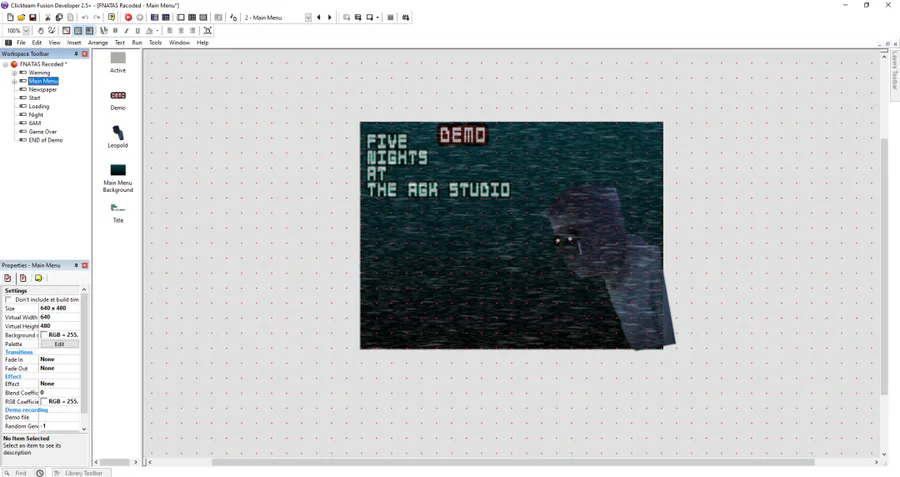
Task: Click the Background color RGB swatch
Action: pyautogui.click(x=44, y=335)
